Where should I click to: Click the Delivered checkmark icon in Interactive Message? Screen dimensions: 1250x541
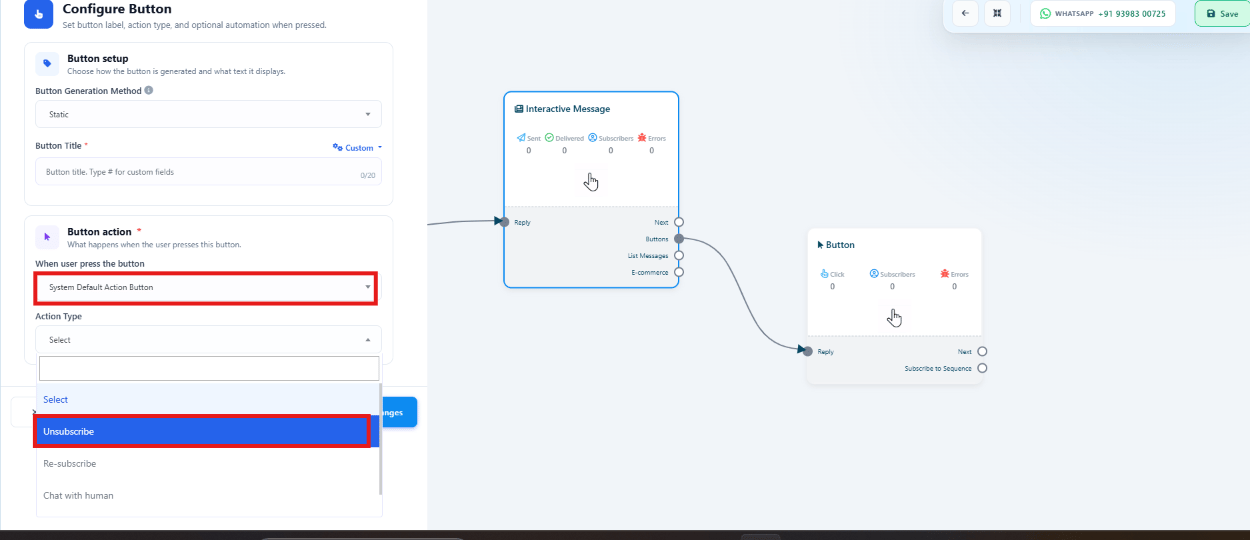coord(549,138)
